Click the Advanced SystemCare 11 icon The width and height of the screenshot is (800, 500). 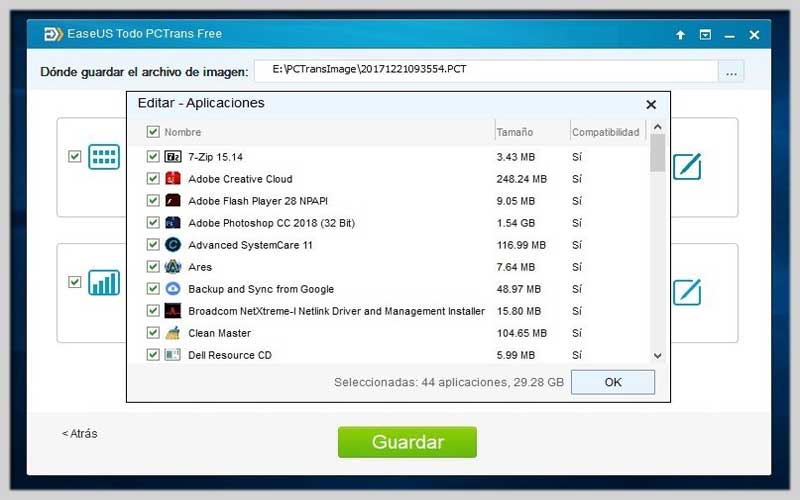tap(173, 245)
